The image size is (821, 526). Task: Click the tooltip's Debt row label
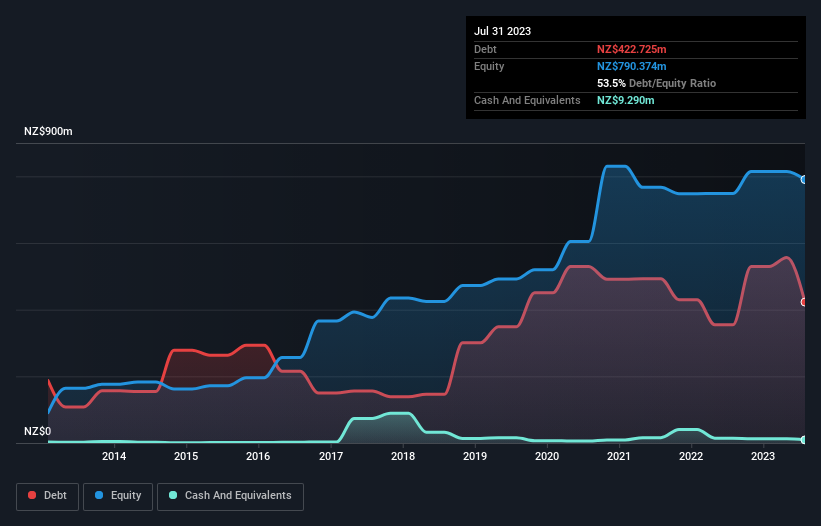[x=485, y=49]
